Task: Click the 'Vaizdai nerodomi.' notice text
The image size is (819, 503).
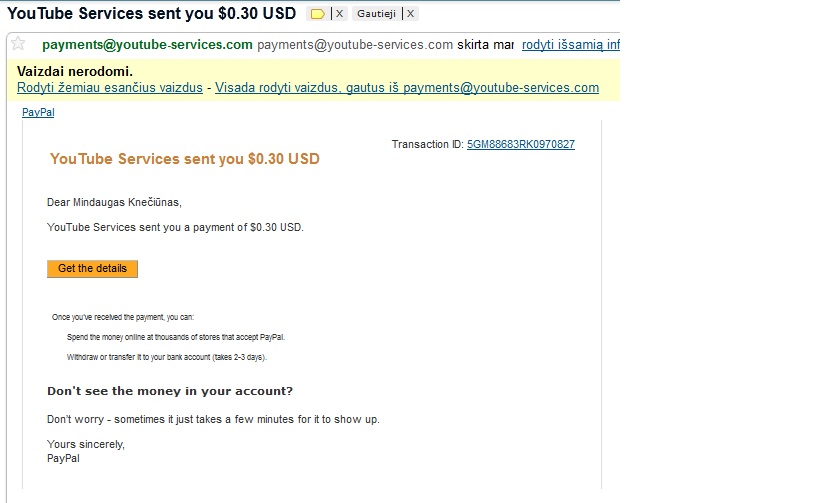Action: (75, 72)
